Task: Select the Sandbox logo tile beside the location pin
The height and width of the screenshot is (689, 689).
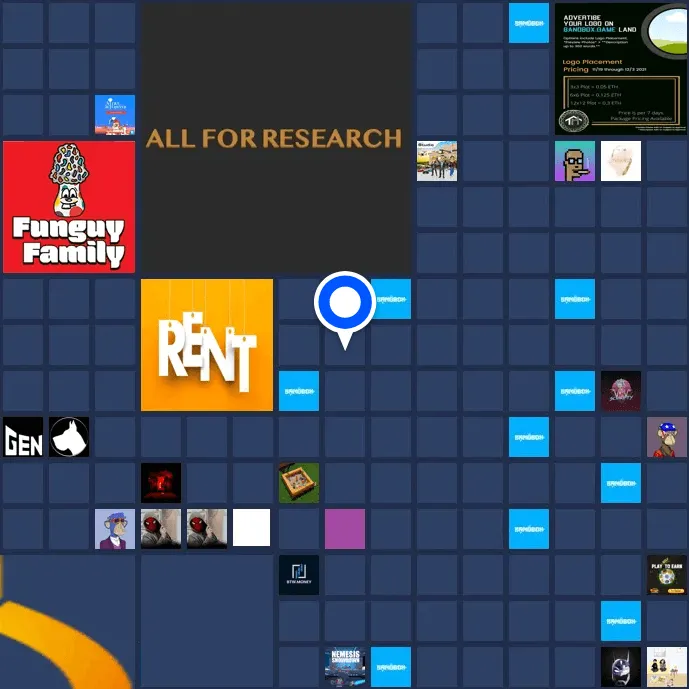Action: click(392, 299)
